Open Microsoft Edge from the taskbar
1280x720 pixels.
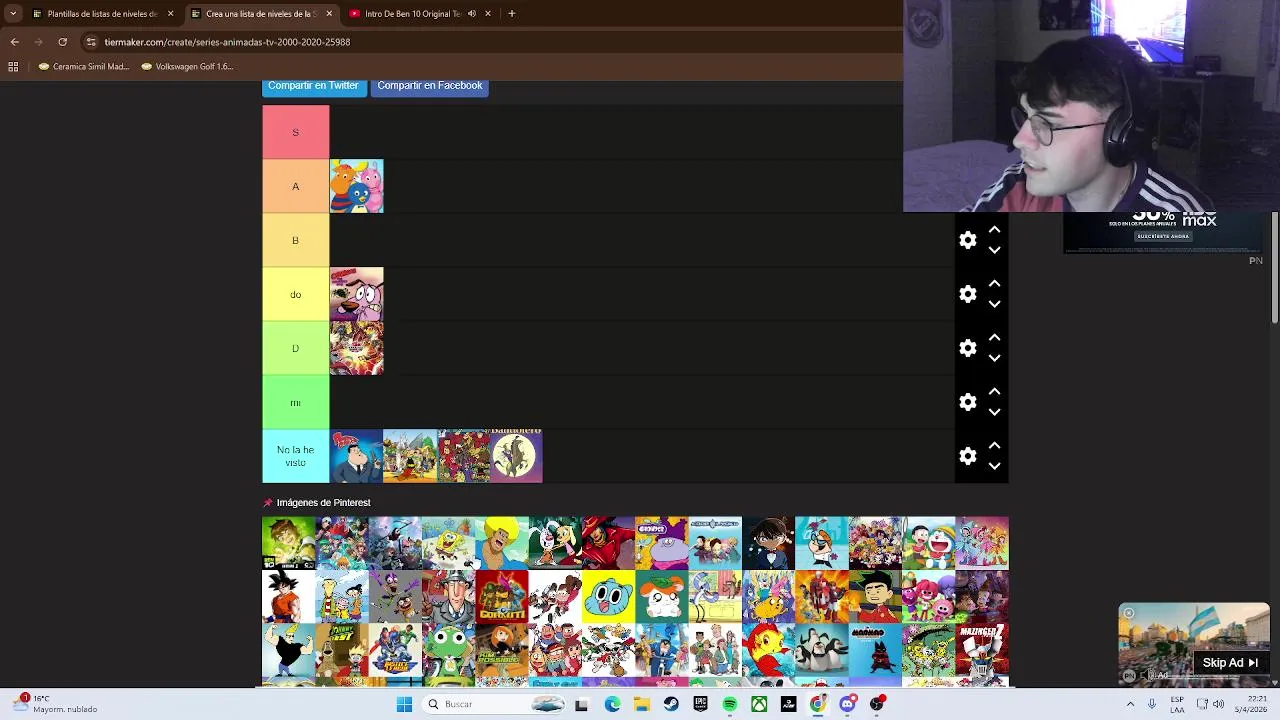coord(612,704)
